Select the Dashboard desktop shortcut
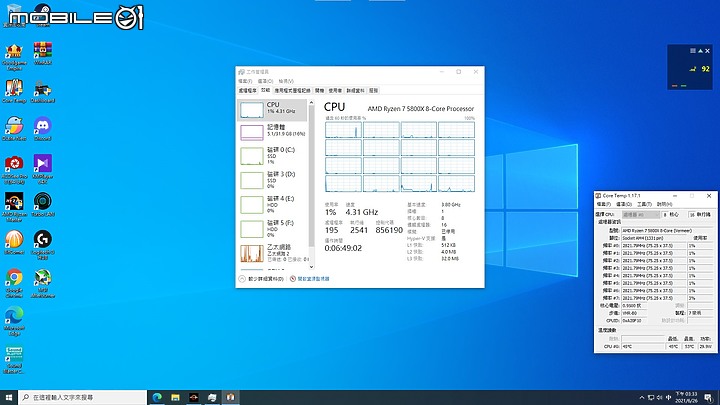The width and height of the screenshot is (720, 405). click(43, 91)
